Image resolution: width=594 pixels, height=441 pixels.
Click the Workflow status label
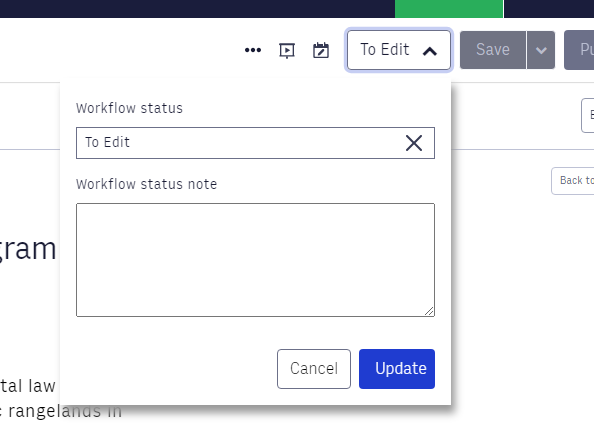[129, 108]
